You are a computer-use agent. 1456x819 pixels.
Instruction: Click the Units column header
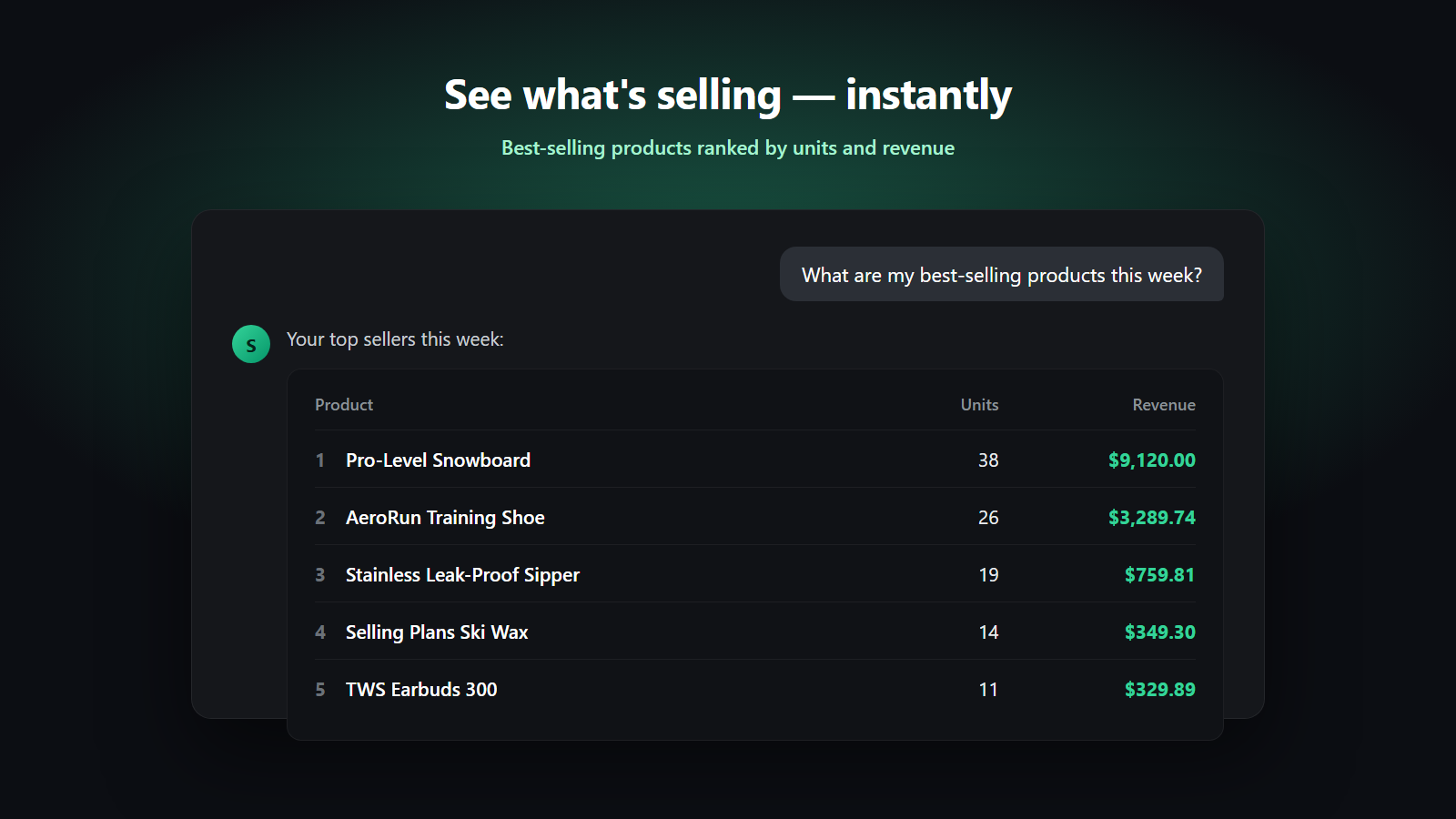979,405
